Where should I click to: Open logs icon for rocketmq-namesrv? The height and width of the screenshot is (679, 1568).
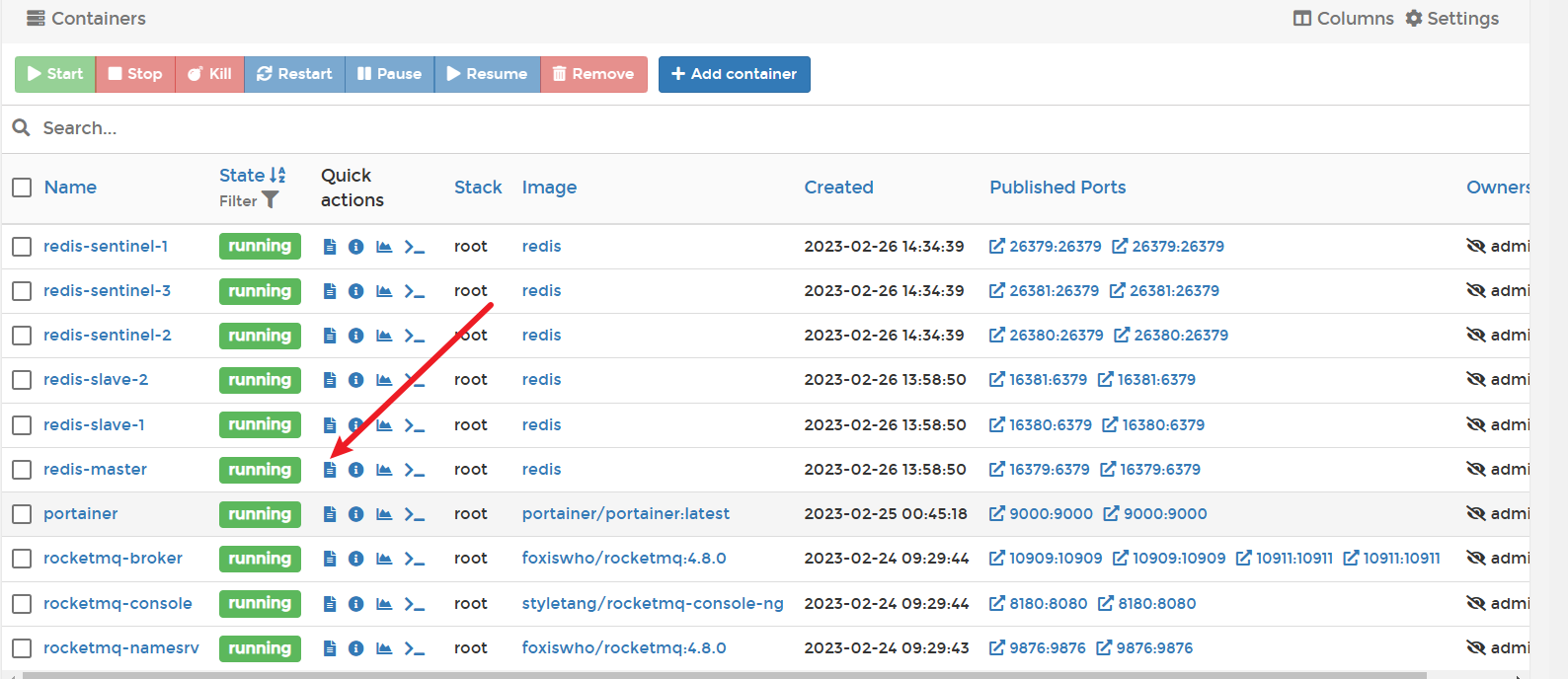[330, 648]
